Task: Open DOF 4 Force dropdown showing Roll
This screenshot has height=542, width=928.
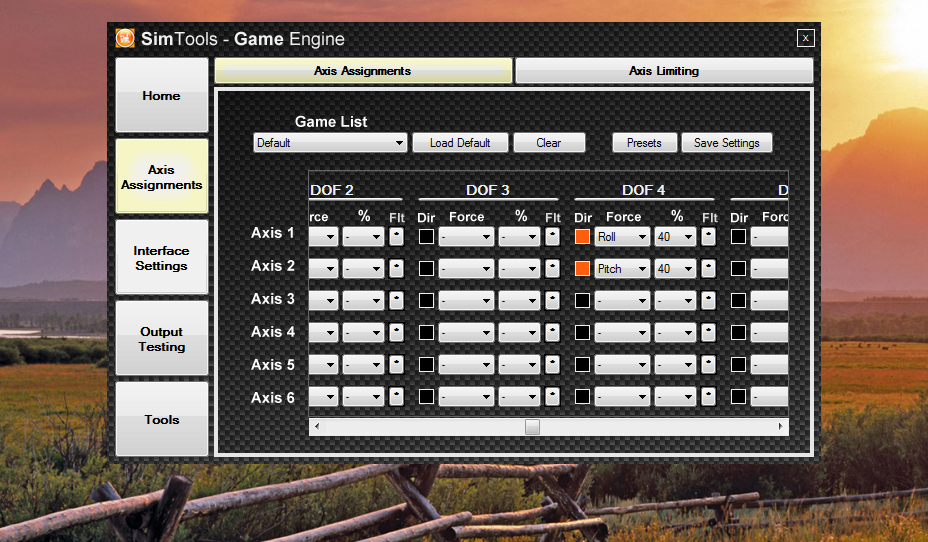Action: click(x=622, y=237)
